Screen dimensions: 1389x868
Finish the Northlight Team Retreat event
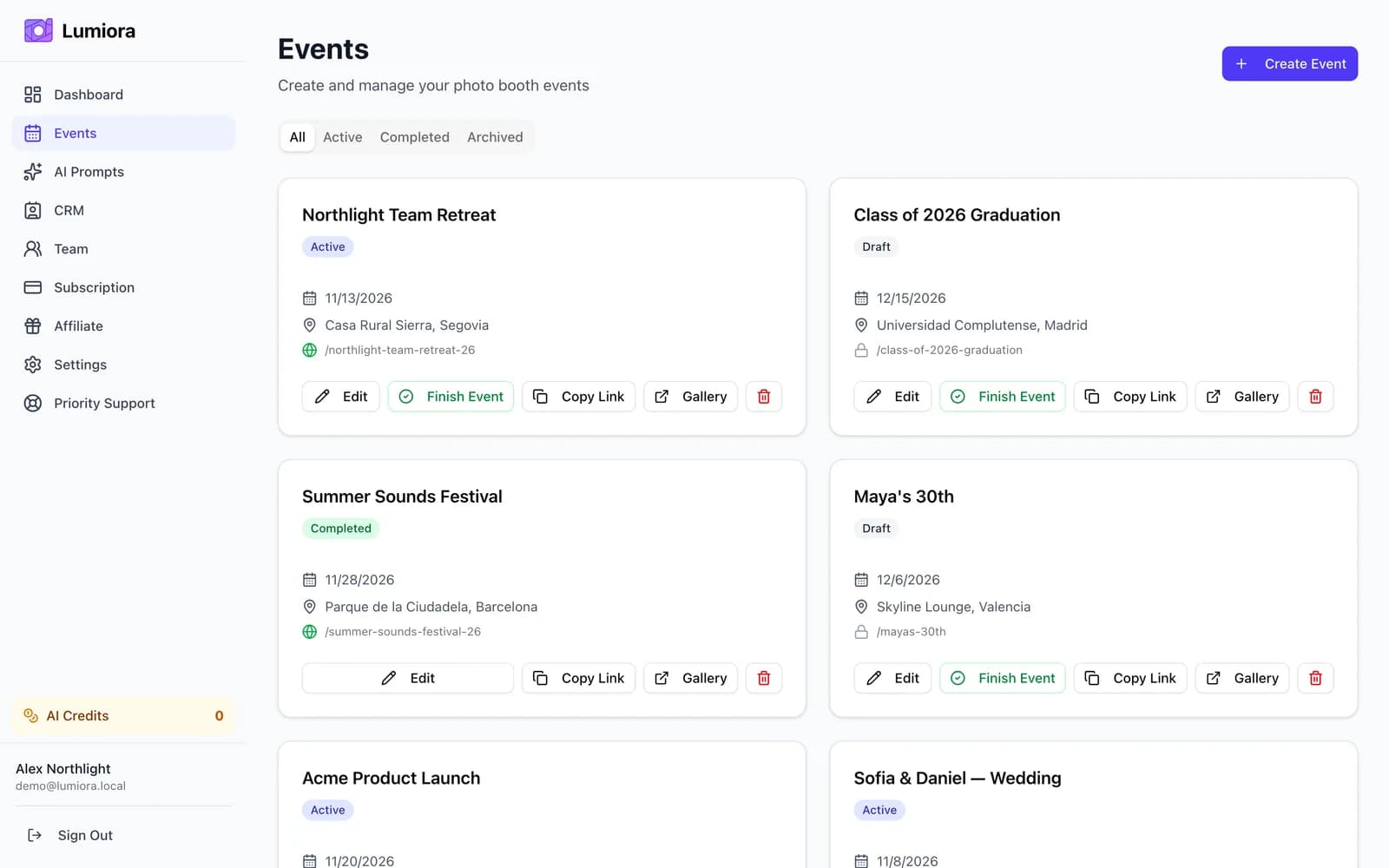coord(451,397)
